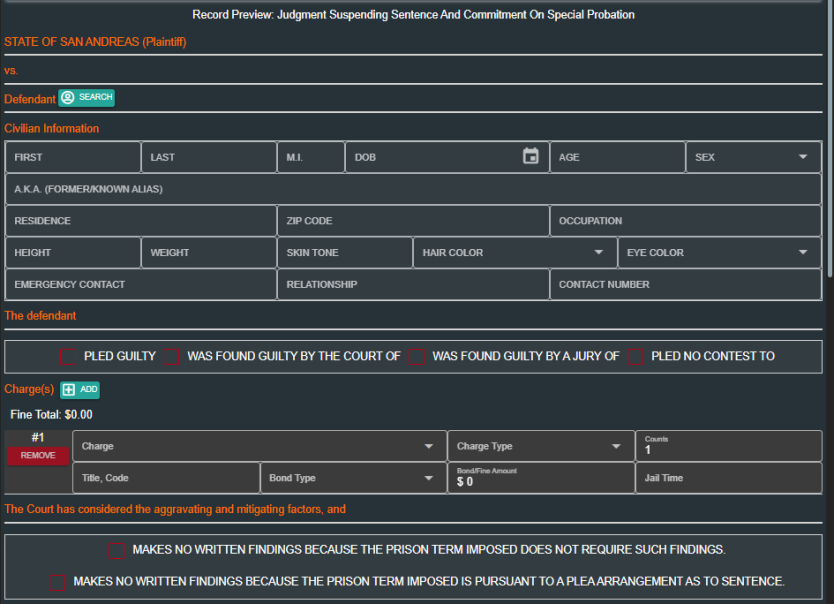Screen dimensions: 834x604
Task: Check WAS FOUND GUILTY BY A JURY OF
Action: [x=416, y=356]
